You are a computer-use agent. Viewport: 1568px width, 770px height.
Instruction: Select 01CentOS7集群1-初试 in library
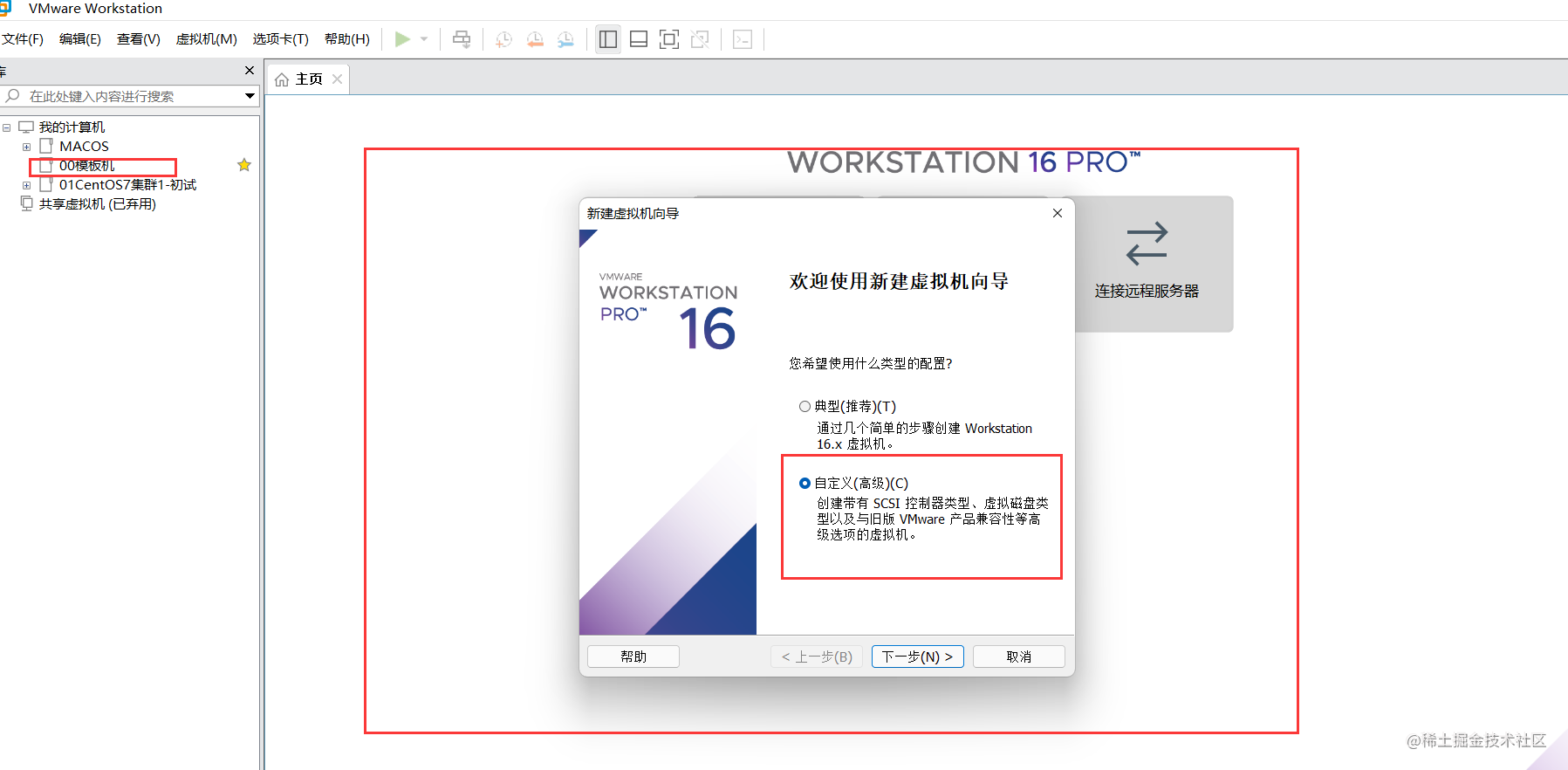click(127, 185)
